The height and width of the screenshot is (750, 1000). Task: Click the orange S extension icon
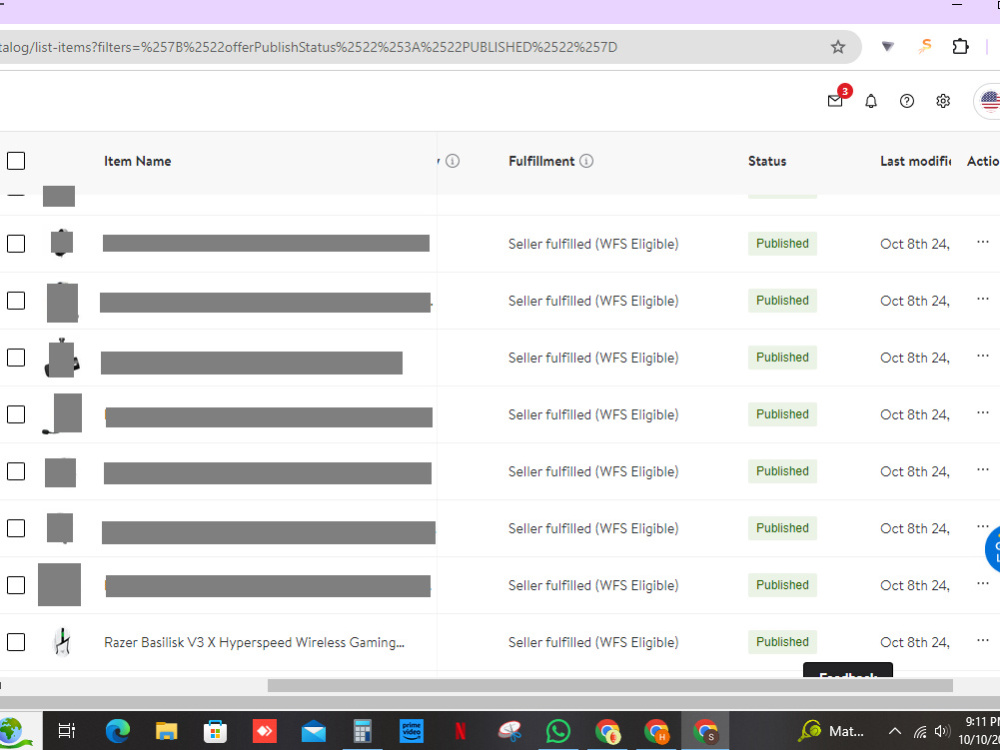coord(925,46)
